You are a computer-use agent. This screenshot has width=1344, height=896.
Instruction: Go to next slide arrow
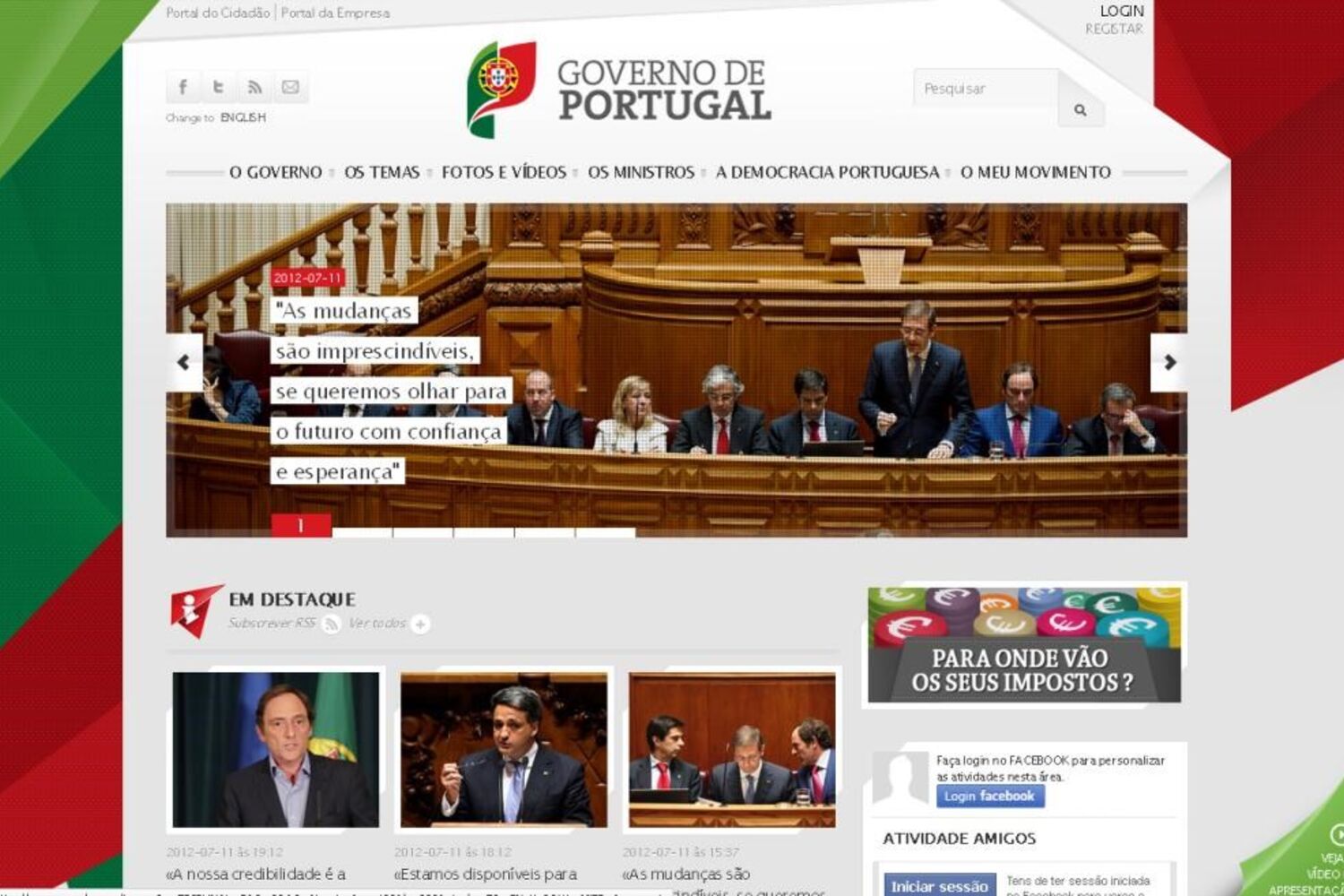click(1169, 362)
